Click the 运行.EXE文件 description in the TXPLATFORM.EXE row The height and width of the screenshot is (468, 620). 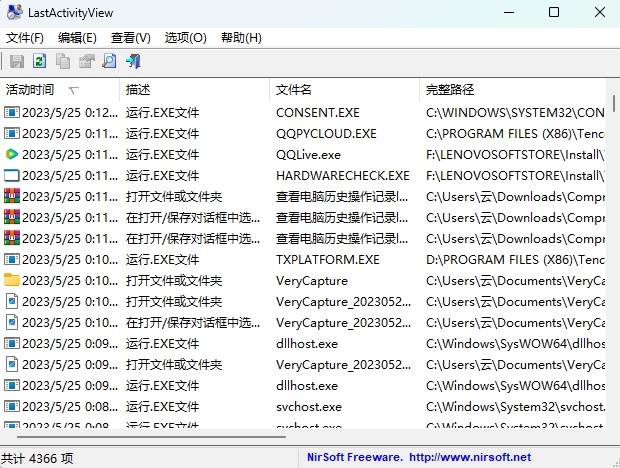[163, 260]
